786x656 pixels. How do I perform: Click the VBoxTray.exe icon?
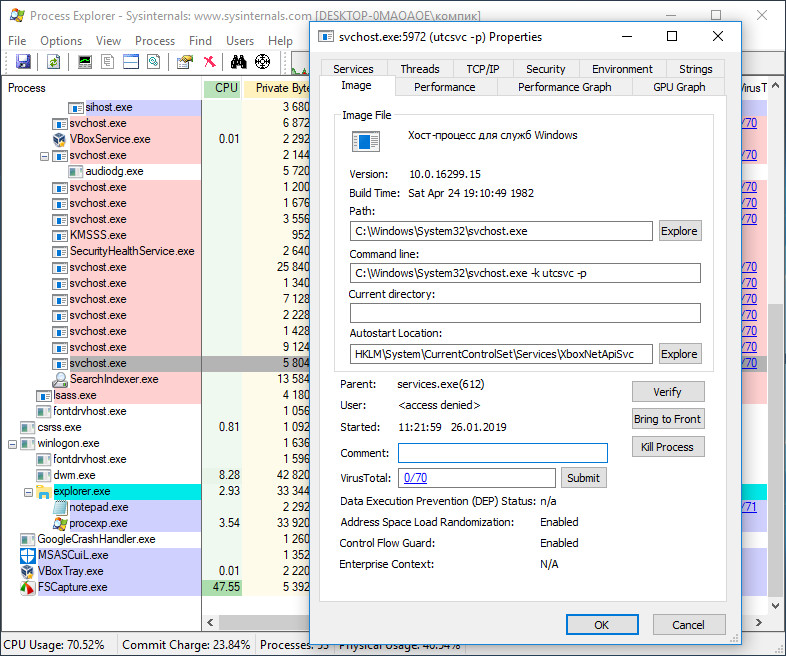point(28,571)
